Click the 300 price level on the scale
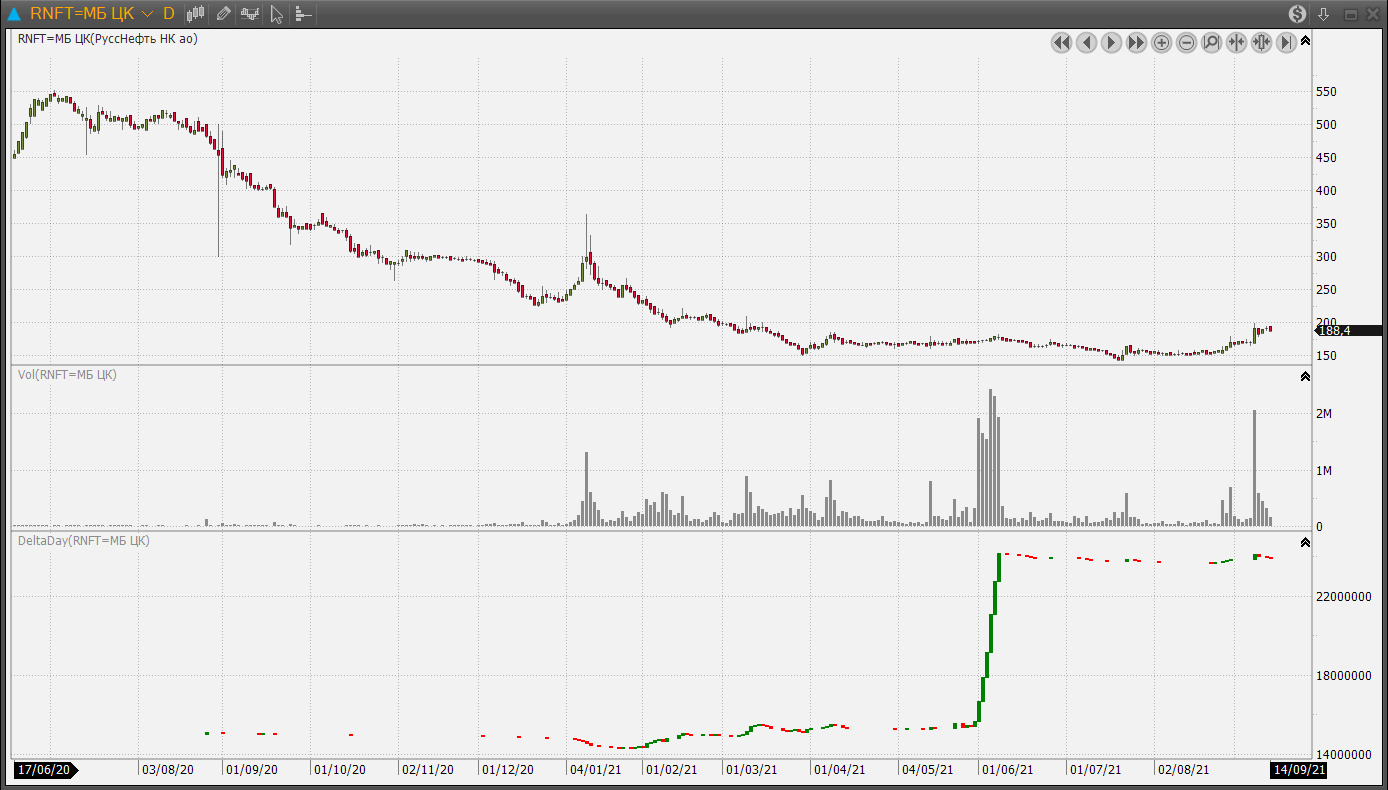Image resolution: width=1388 pixels, height=790 pixels. [1326, 257]
